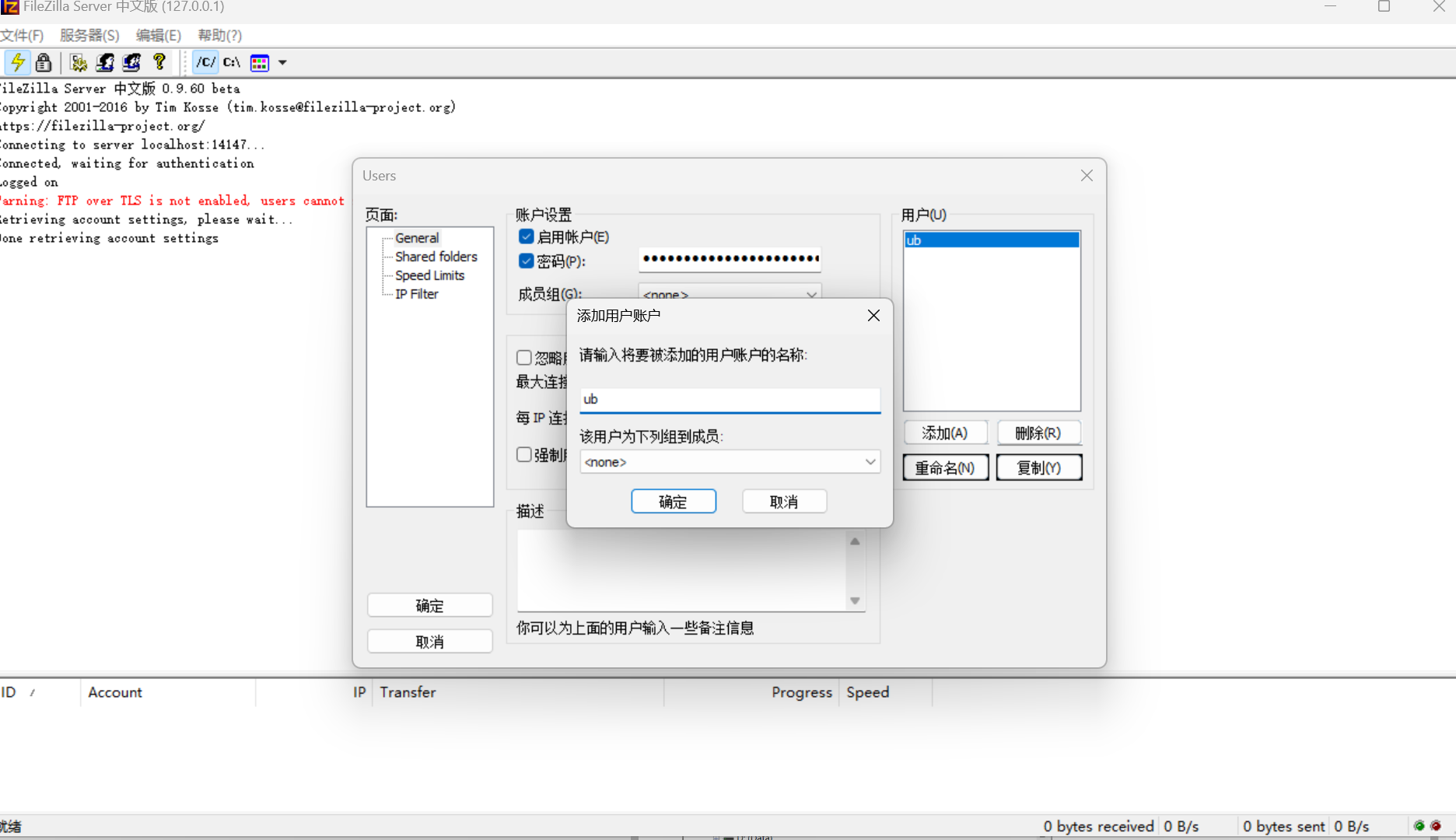Toggle the 启用帐户(E) checkbox
The height and width of the screenshot is (840, 1456).
click(527, 236)
